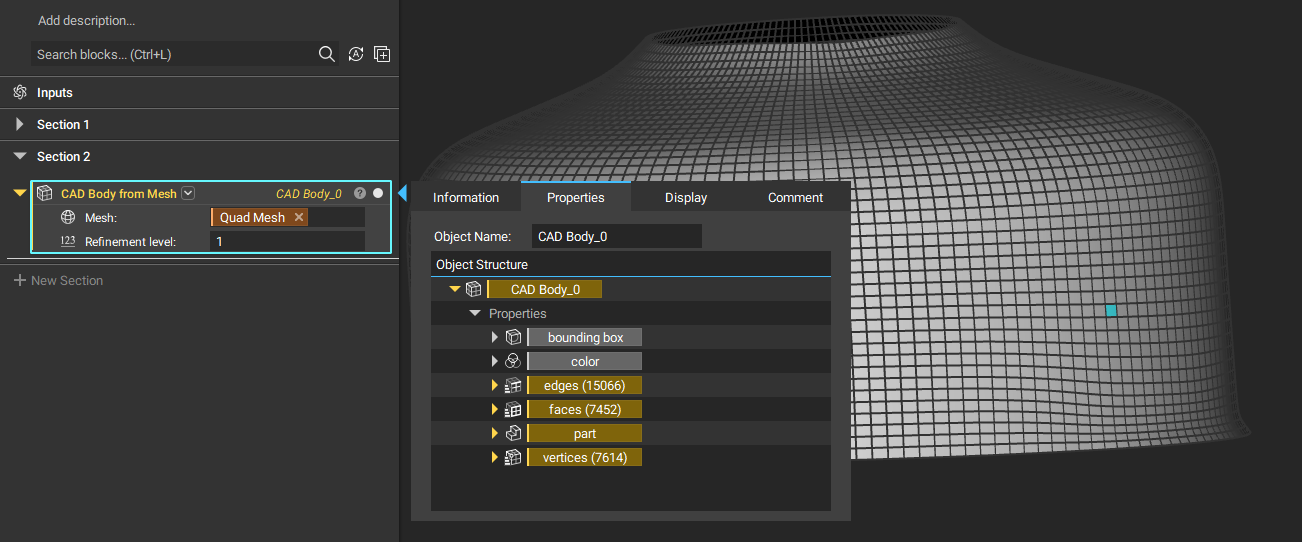Click the Refinement level value field

[287, 241]
